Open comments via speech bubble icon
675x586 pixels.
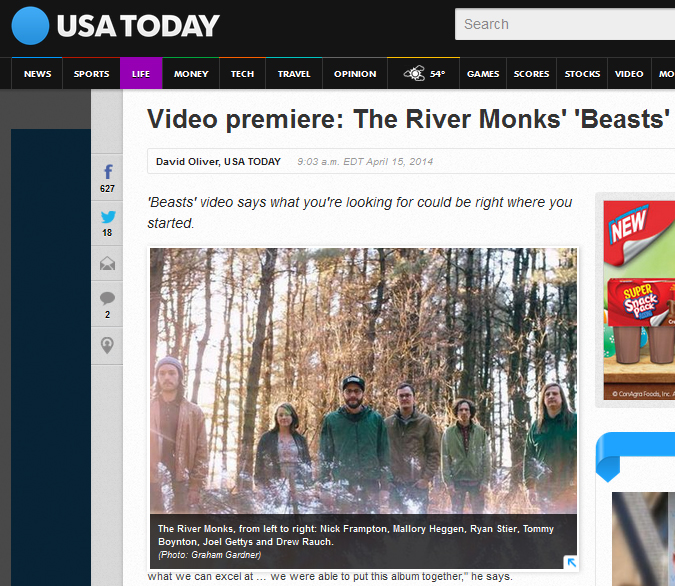pos(107,298)
